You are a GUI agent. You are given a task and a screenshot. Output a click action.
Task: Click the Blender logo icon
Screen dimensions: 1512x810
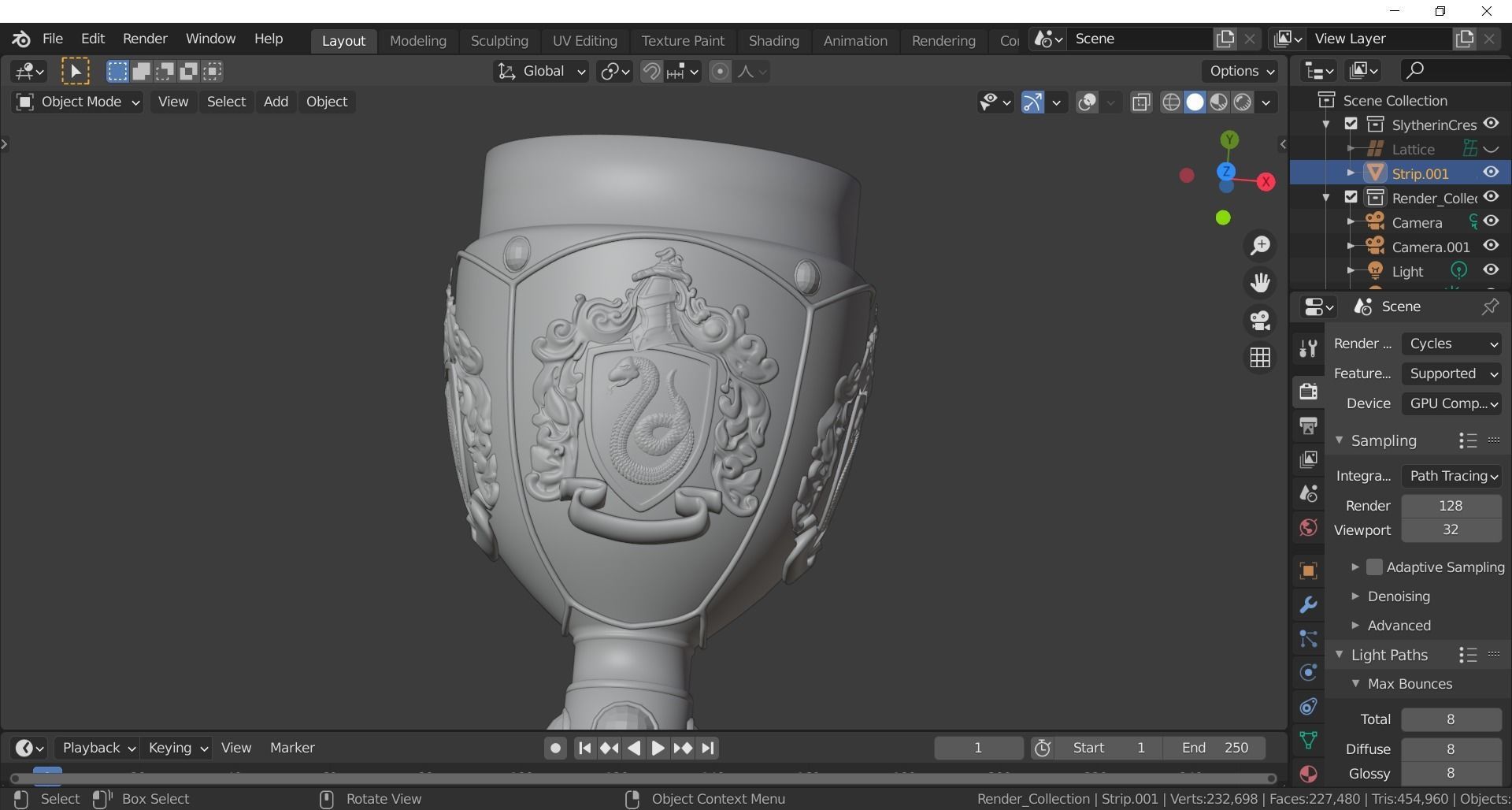point(21,39)
